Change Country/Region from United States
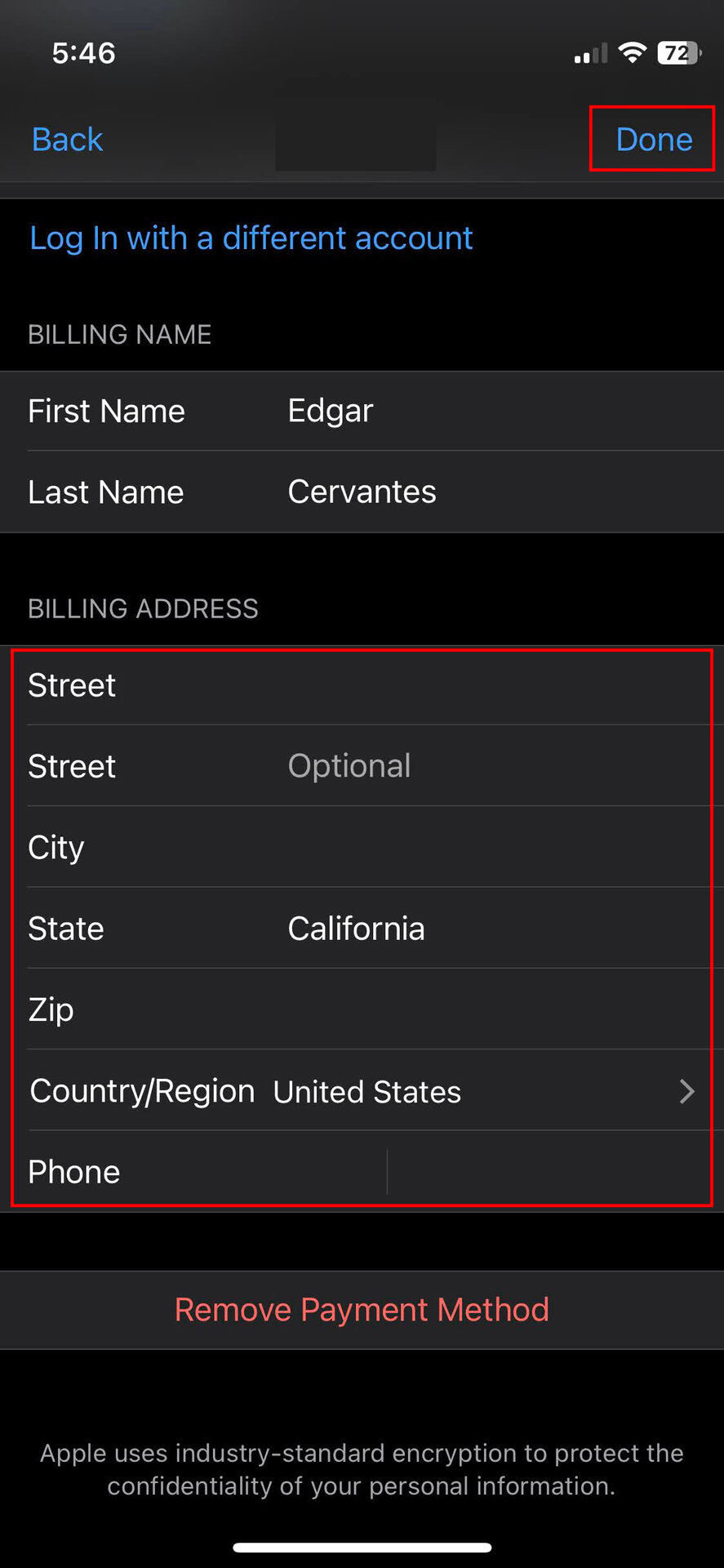 [367, 1092]
